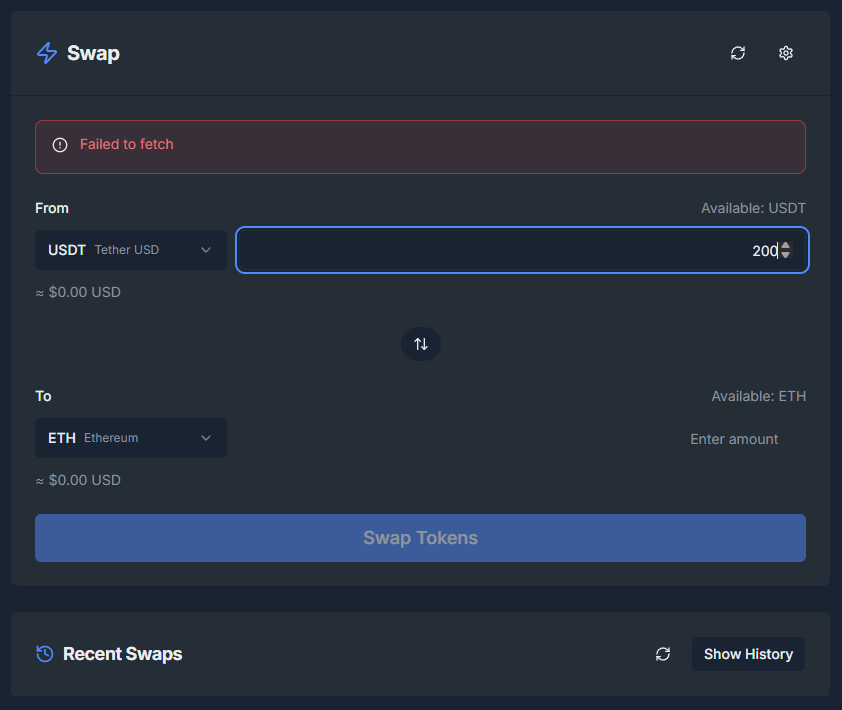Click the USD estimate under the From token
This screenshot has width=842, height=710.
click(x=78, y=293)
